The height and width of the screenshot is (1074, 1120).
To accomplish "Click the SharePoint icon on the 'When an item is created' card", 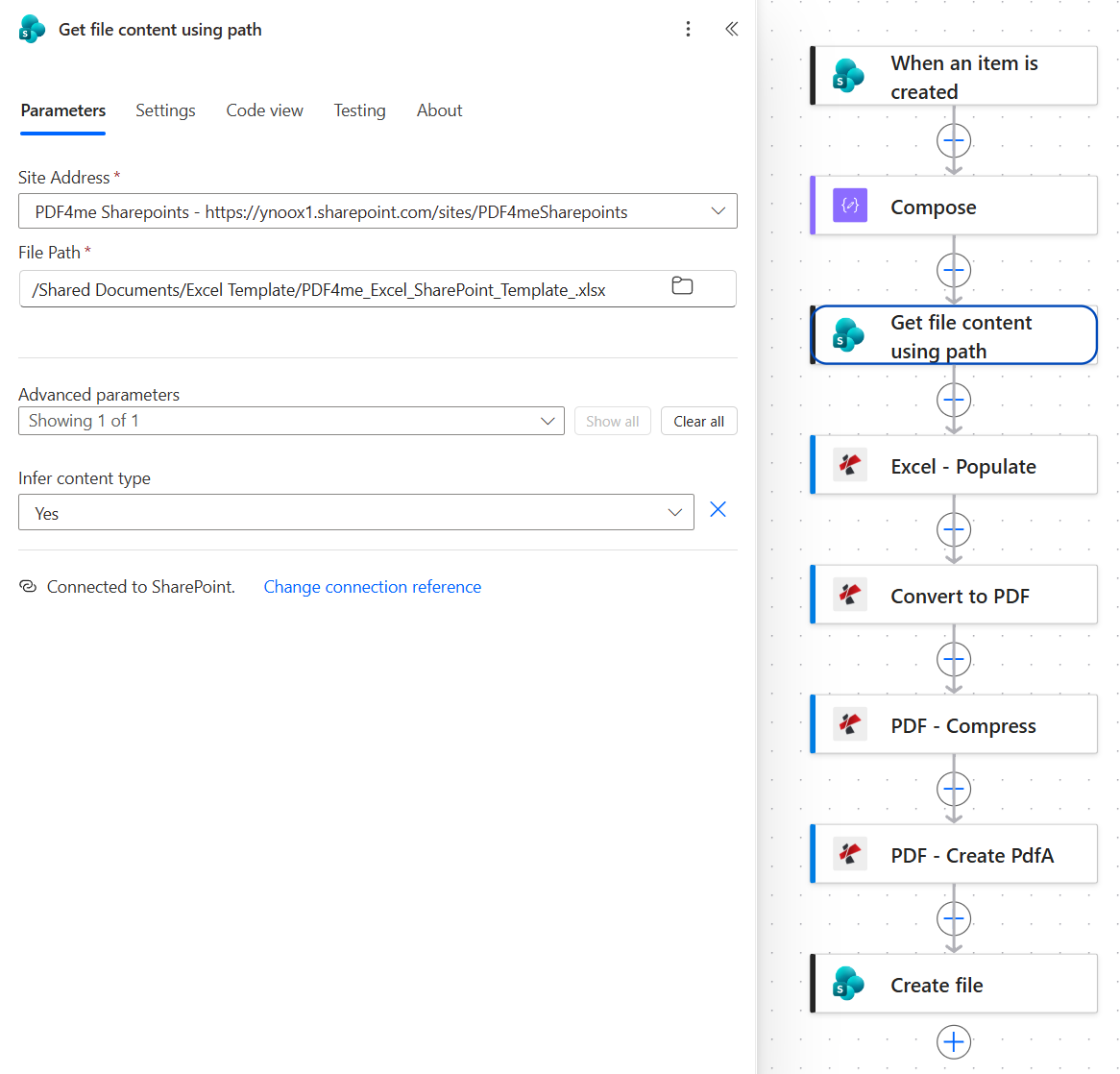I will pos(848,76).
